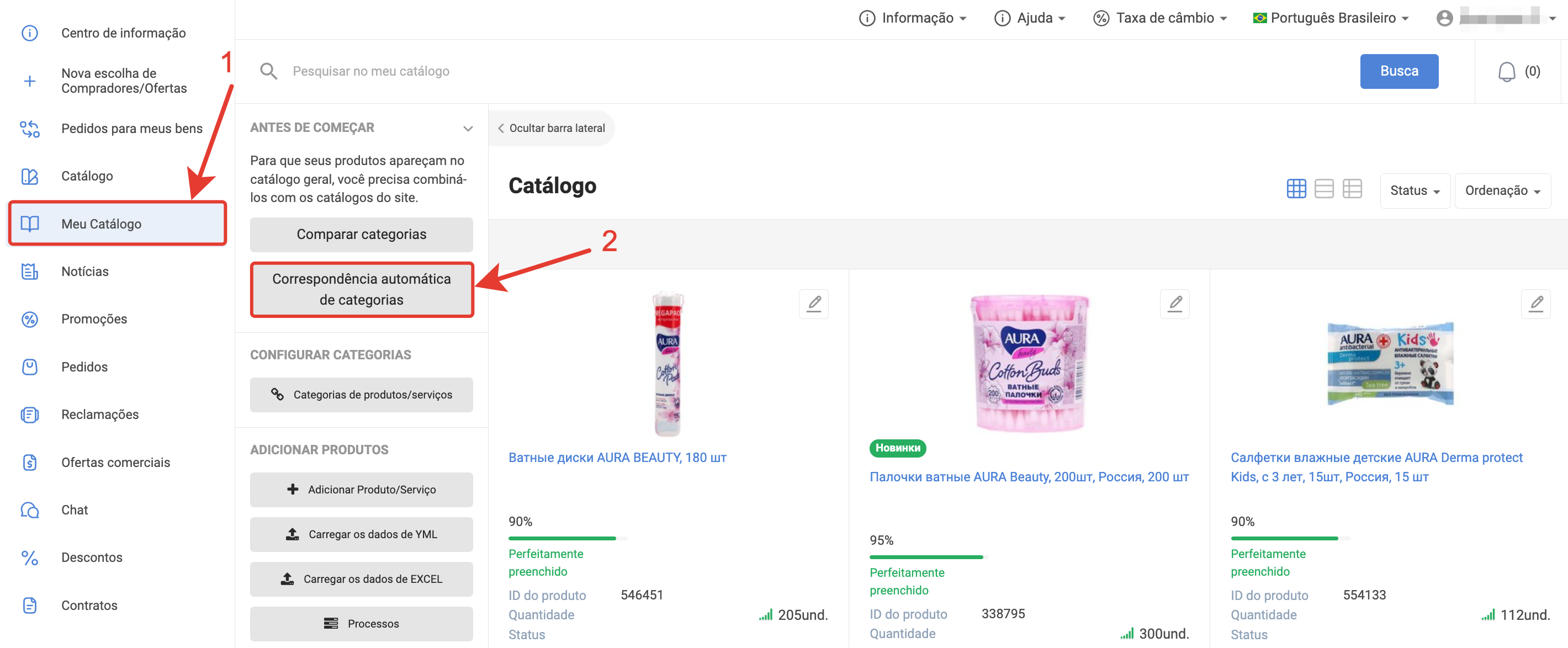The image size is (1568, 648).
Task: Open the Chat sidebar icon
Action: [x=30, y=510]
